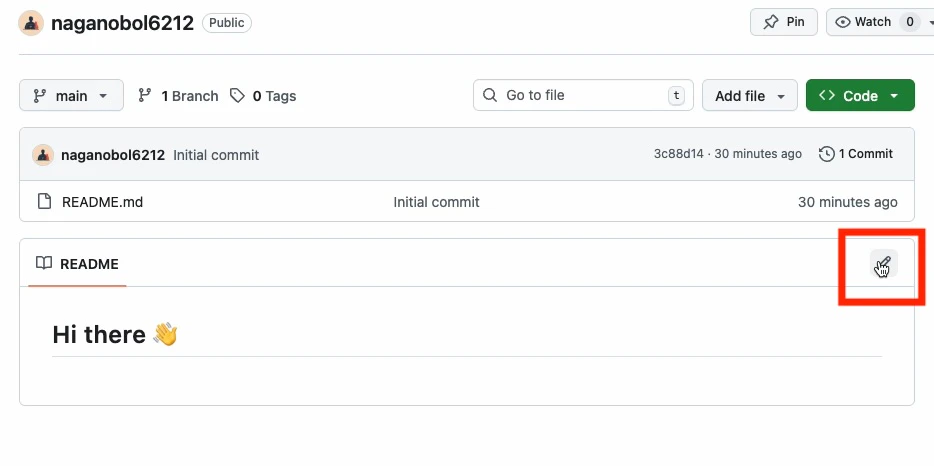Viewport: 934px width, 466px height.
Task: Click the 'Hi there' heading
Action: [116, 334]
